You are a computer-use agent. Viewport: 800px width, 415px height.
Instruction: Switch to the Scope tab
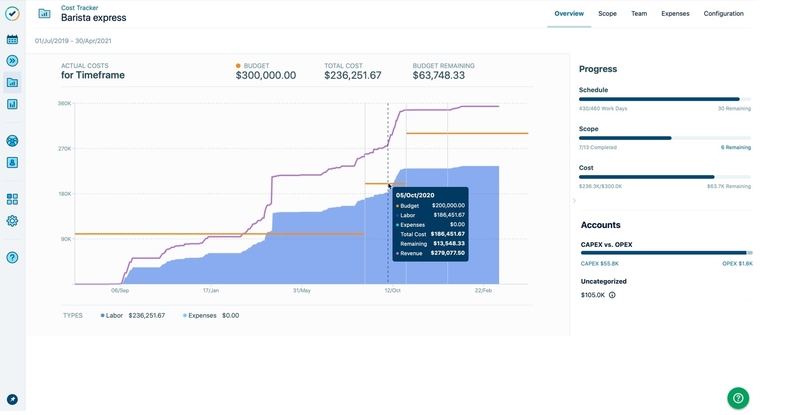pos(607,14)
